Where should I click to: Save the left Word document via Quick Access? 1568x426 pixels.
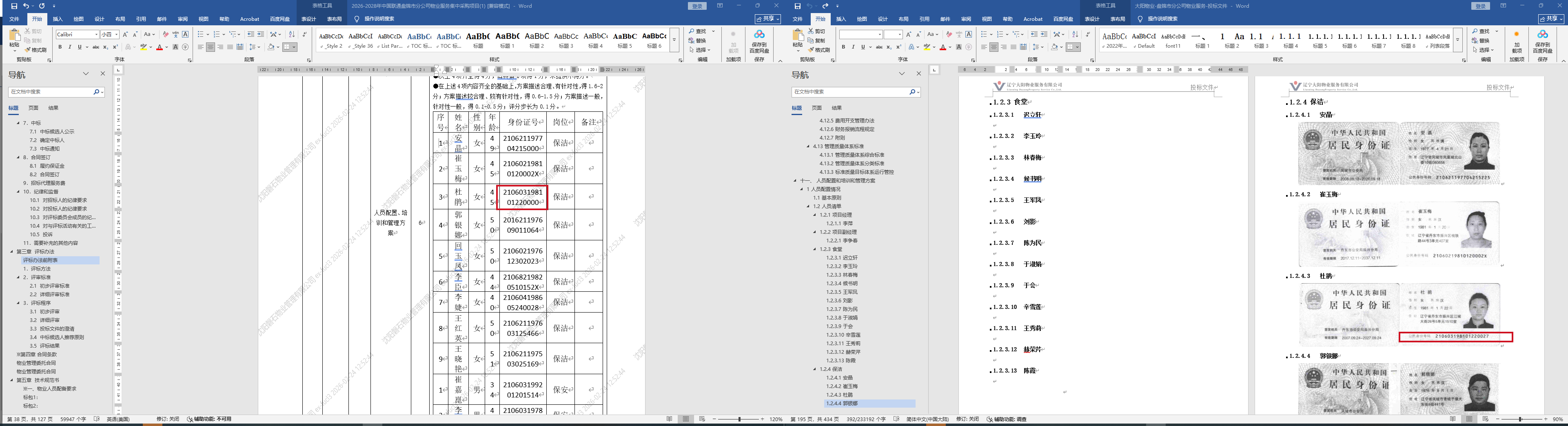point(14,6)
